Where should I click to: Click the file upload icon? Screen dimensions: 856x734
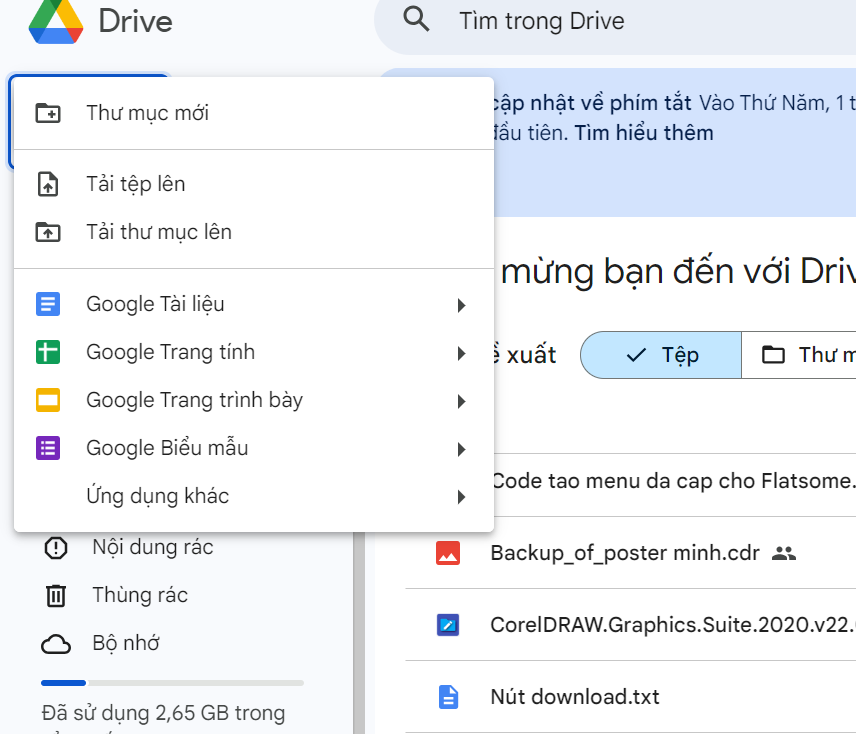[x=48, y=184]
